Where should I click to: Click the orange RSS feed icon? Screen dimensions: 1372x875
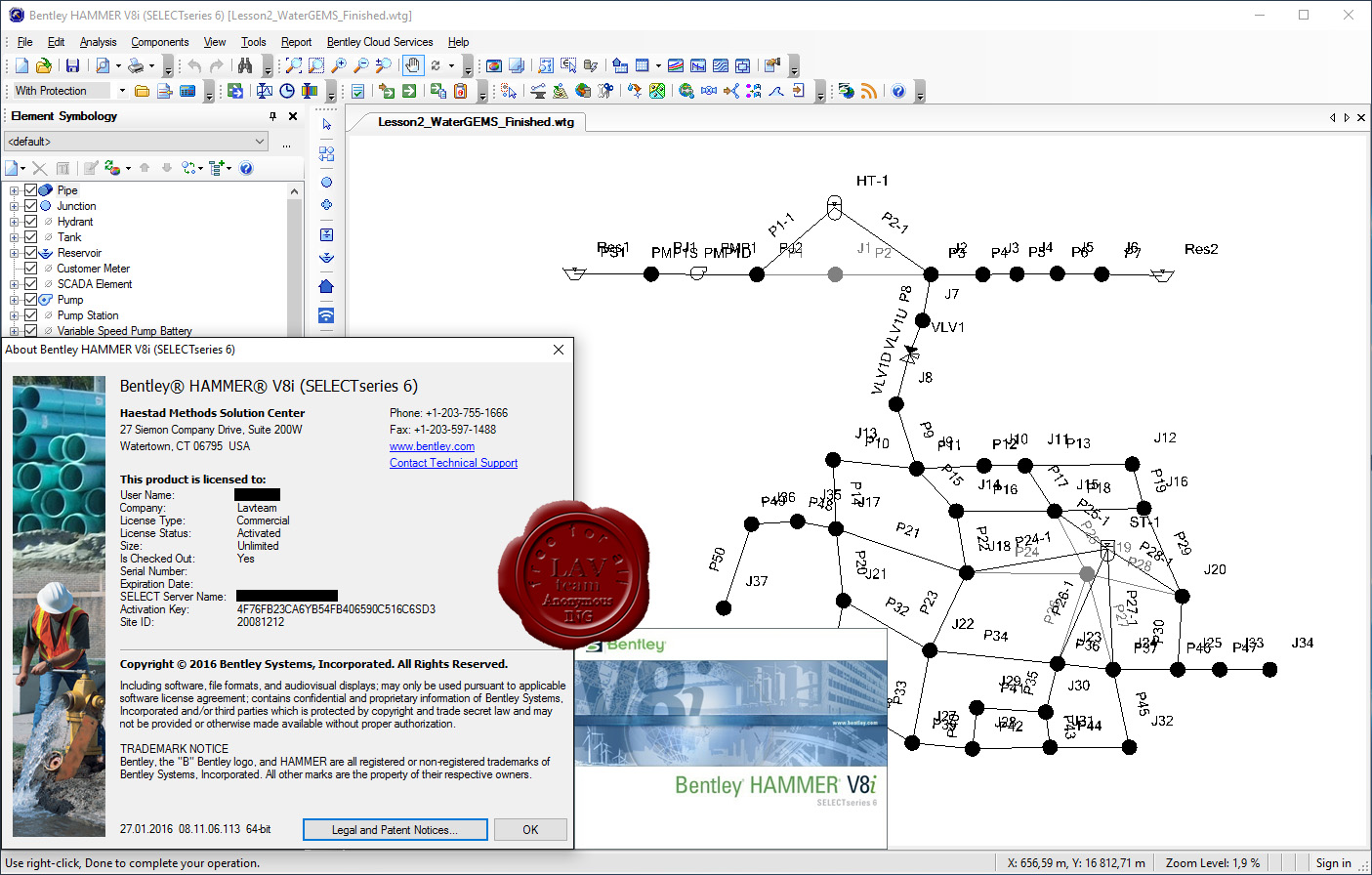click(x=868, y=91)
